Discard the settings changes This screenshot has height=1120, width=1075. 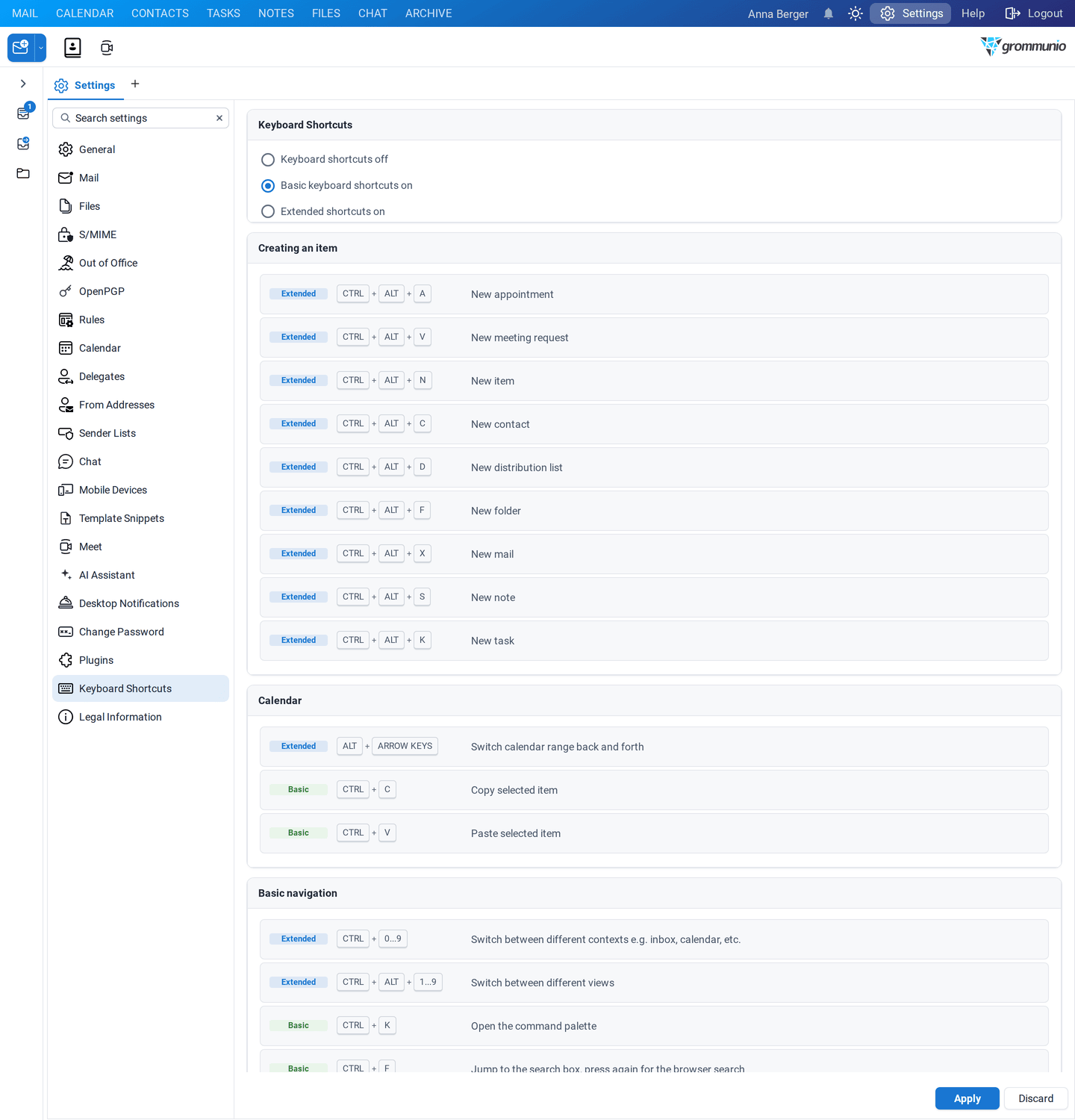click(x=1035, y=1098)
